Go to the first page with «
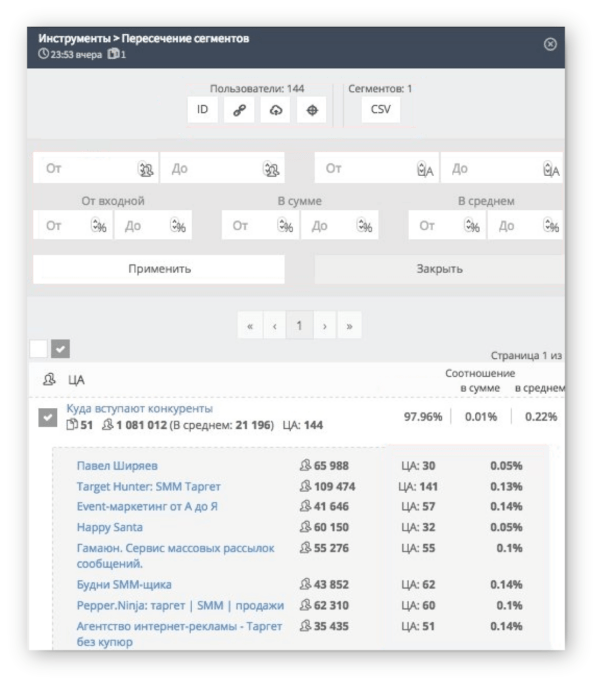The image size is (600, 685). coord(250,325)
